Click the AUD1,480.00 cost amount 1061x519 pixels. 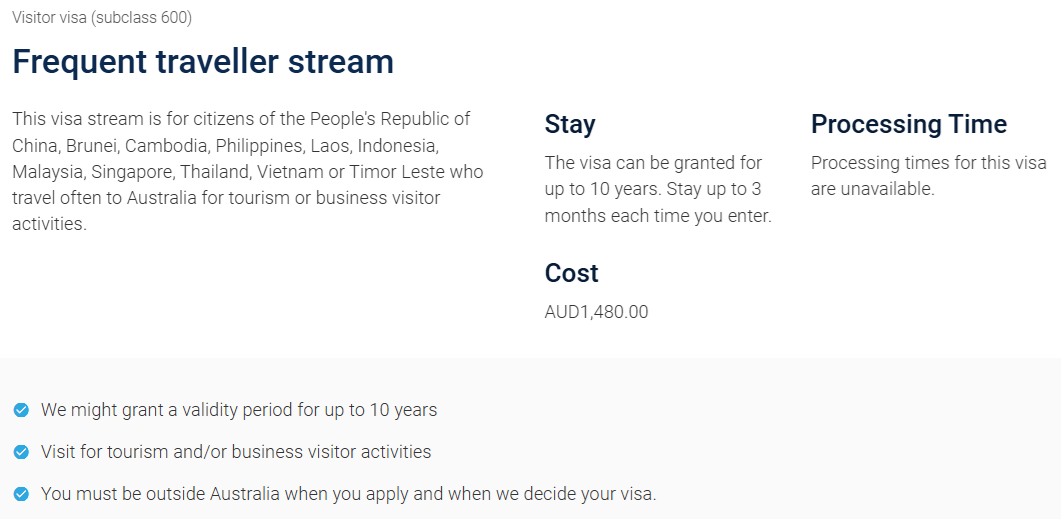click(596, 312)
